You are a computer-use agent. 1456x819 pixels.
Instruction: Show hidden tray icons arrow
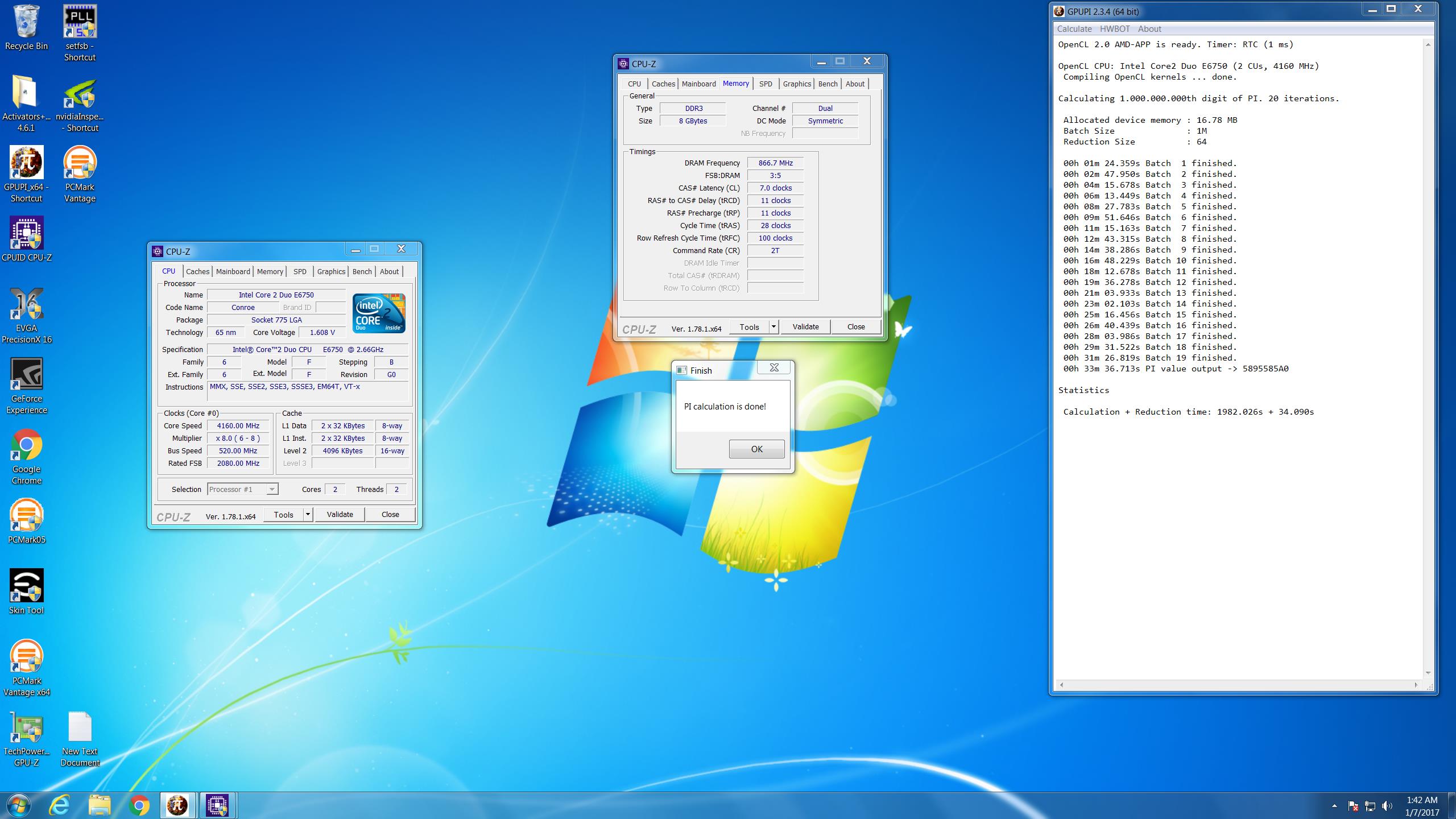pos(1334,806)
